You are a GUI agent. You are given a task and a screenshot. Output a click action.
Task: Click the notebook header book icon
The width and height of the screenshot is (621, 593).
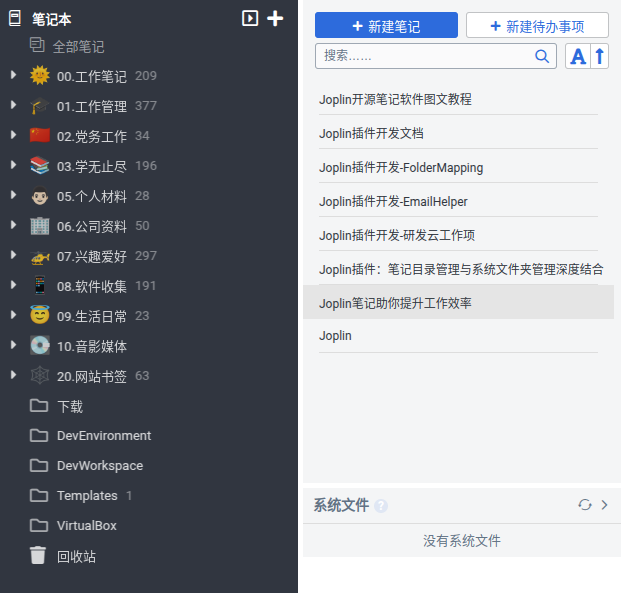tap(15, 19)
